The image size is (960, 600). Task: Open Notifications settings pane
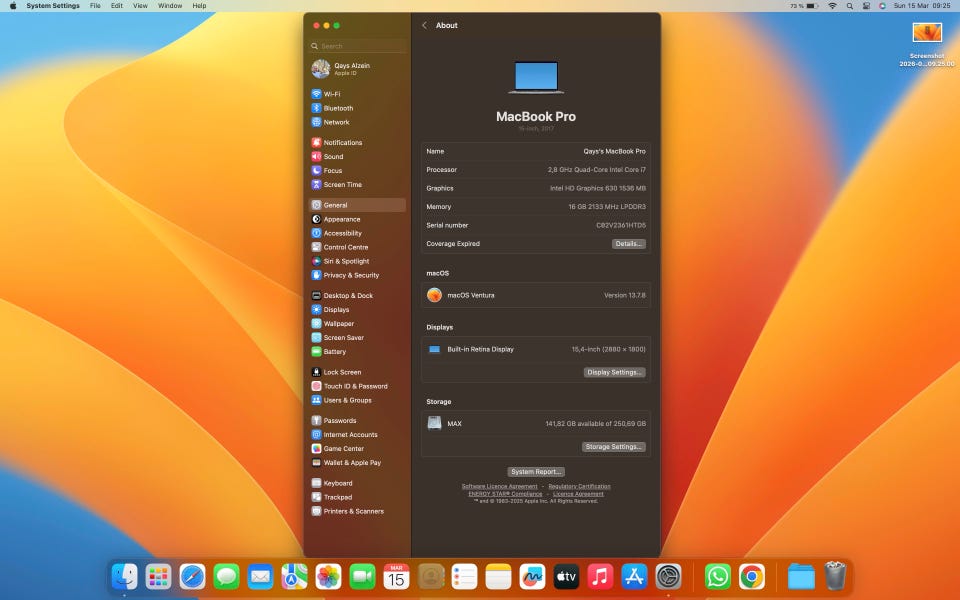point(342,143)
